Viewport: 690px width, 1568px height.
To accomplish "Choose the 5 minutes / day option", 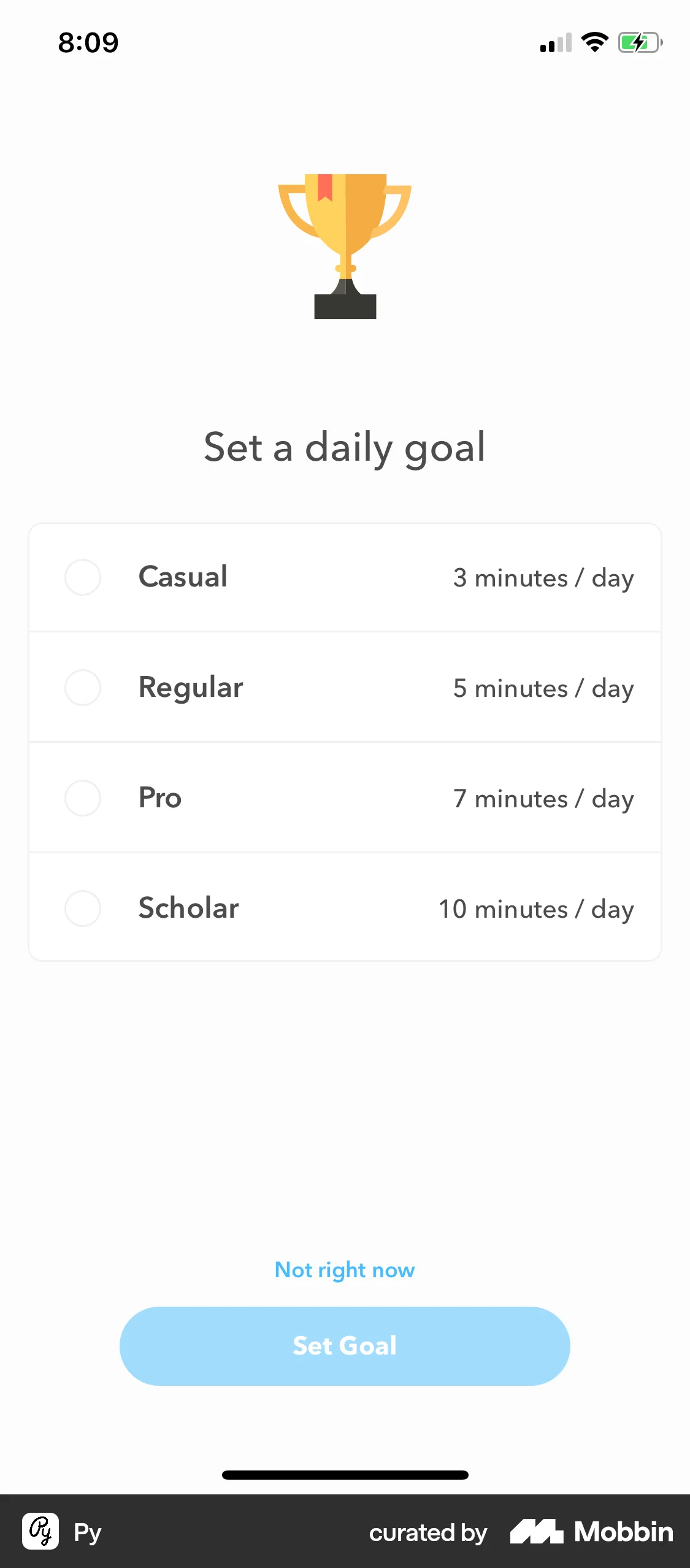I will [x=543, y=688].
